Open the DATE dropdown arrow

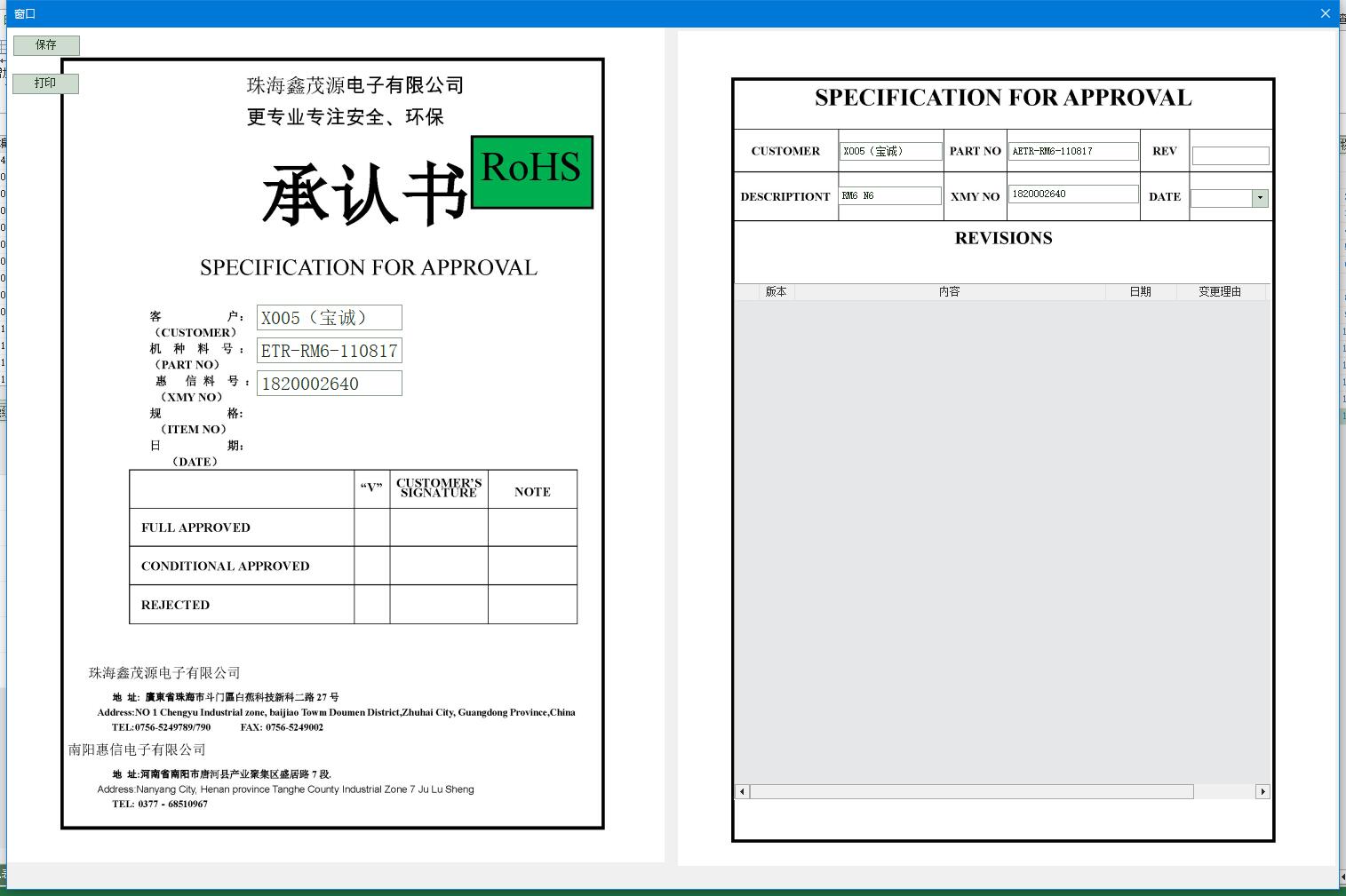tap(1260, 199)
